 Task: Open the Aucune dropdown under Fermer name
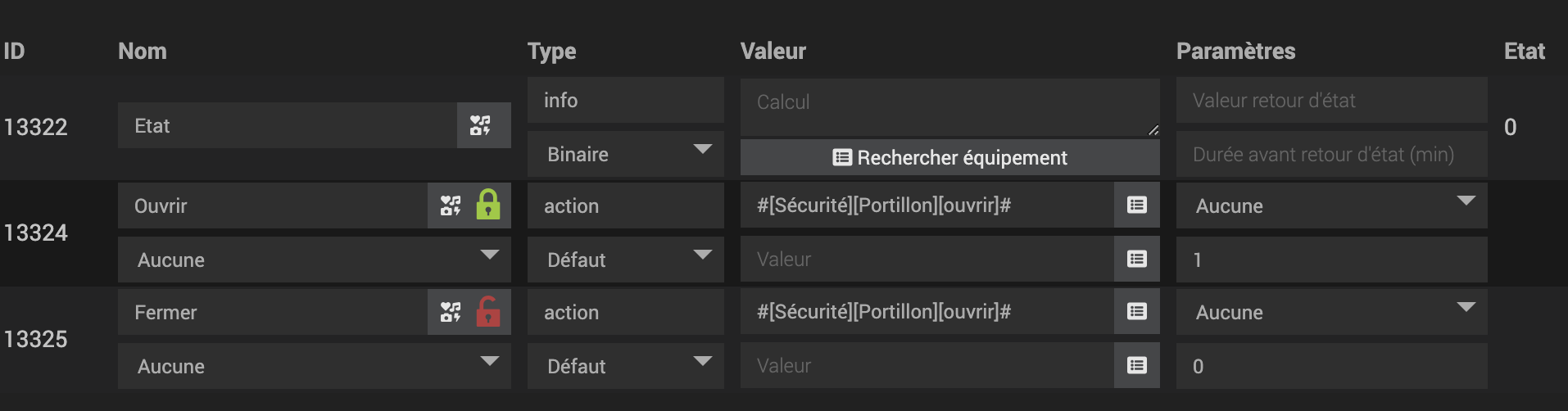pyautogui.click(x=314, y=366)
